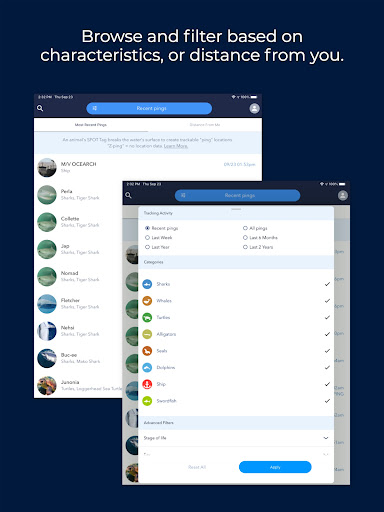Viewport: 384px width, 512px height.
Task: Apply the selected filters
Action: pos(275,467)
